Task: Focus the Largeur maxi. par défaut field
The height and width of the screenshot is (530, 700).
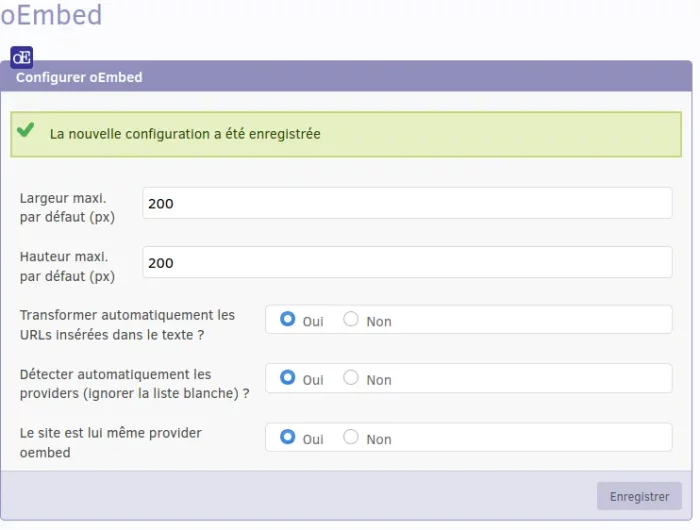Action: (x=407, y=203)
